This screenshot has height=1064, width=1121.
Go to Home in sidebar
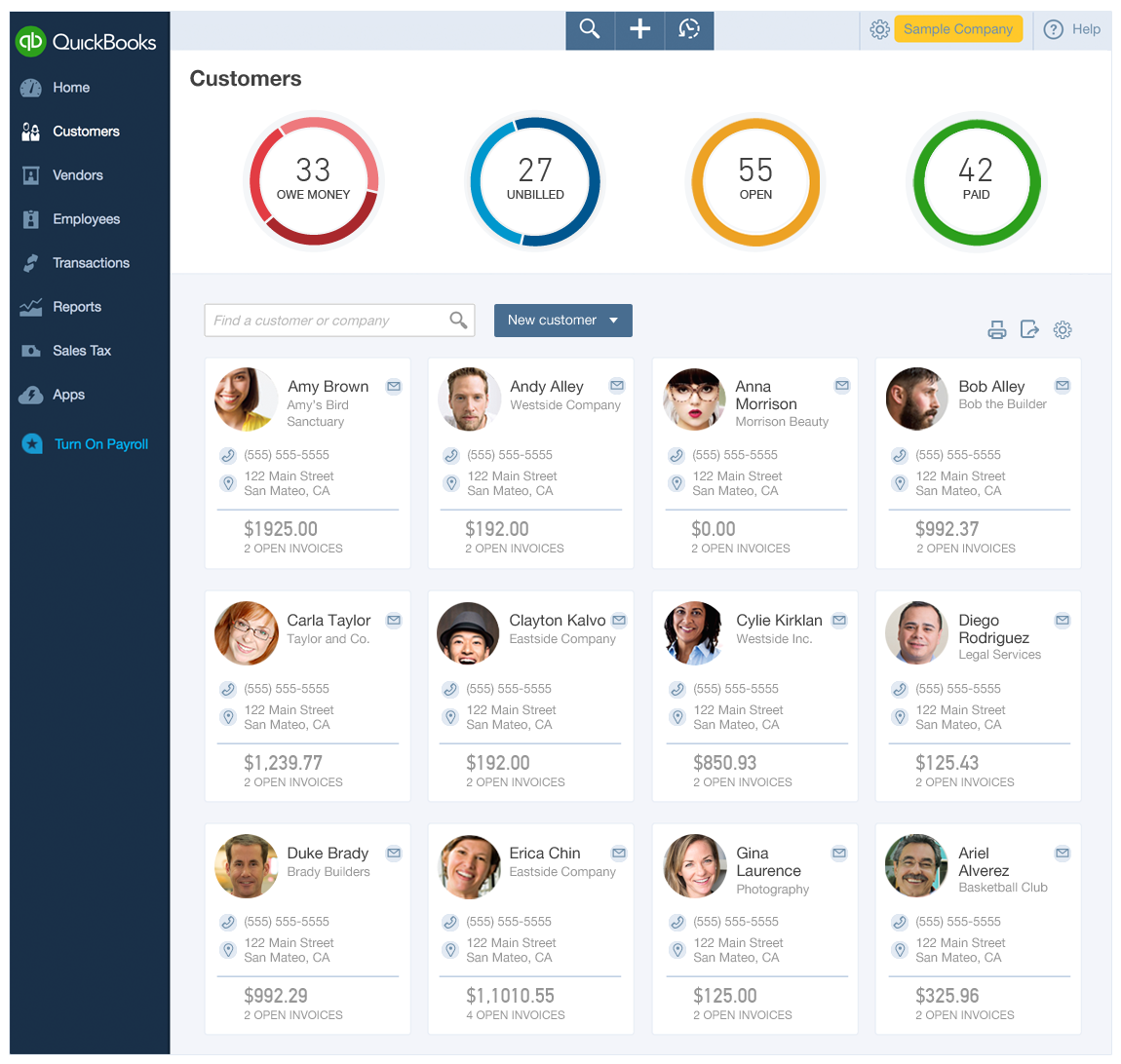point(71,88)
